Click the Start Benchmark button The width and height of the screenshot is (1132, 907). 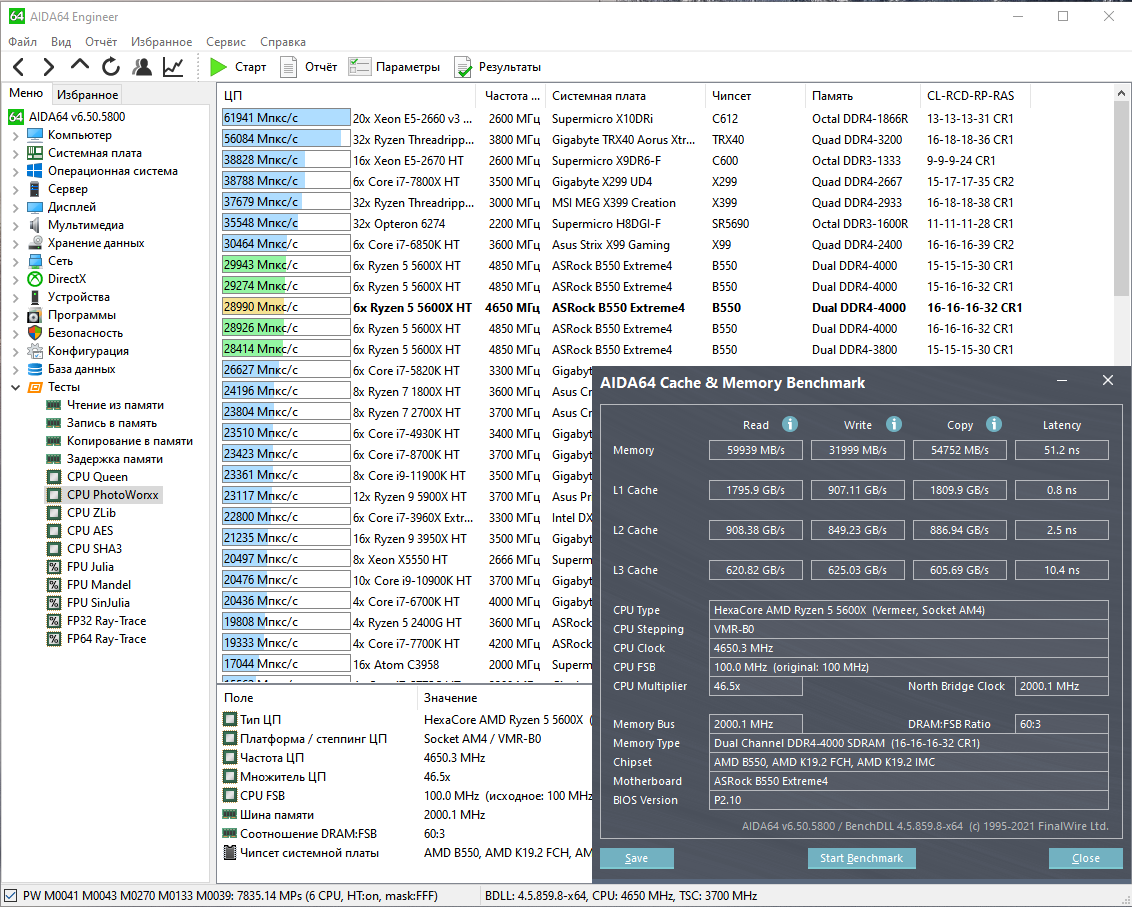861,858
